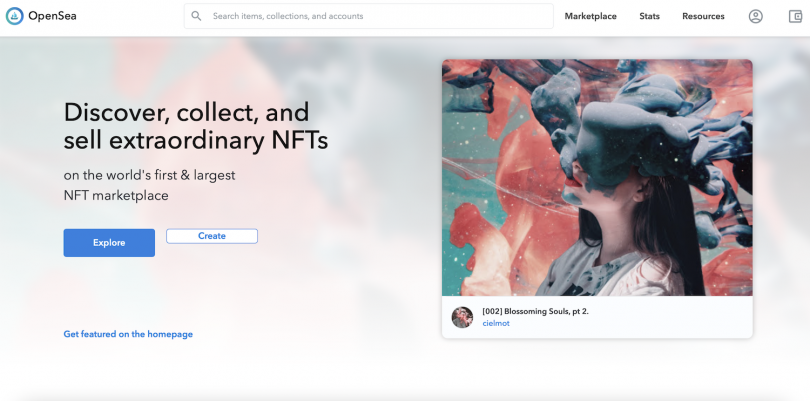Image resolution: width=810 pixels, height=401 pixels.
Task: Click the OpenSea ship logo icon
Action: (14, 16)
